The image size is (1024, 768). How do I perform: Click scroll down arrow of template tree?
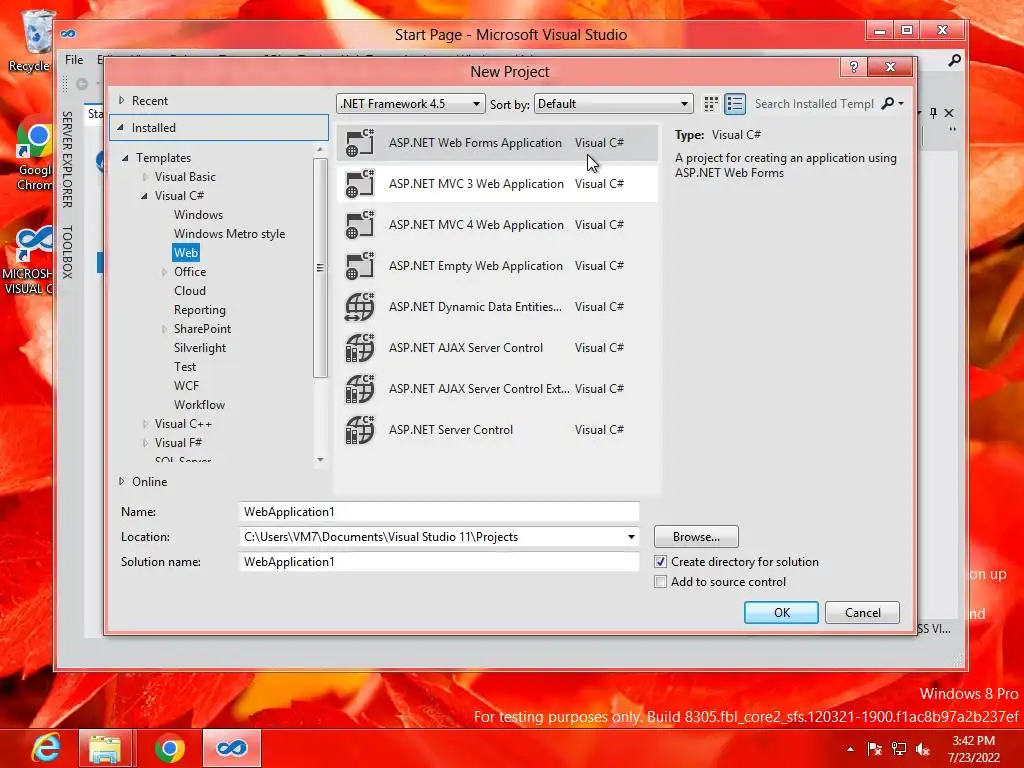(x=320, y=460)
